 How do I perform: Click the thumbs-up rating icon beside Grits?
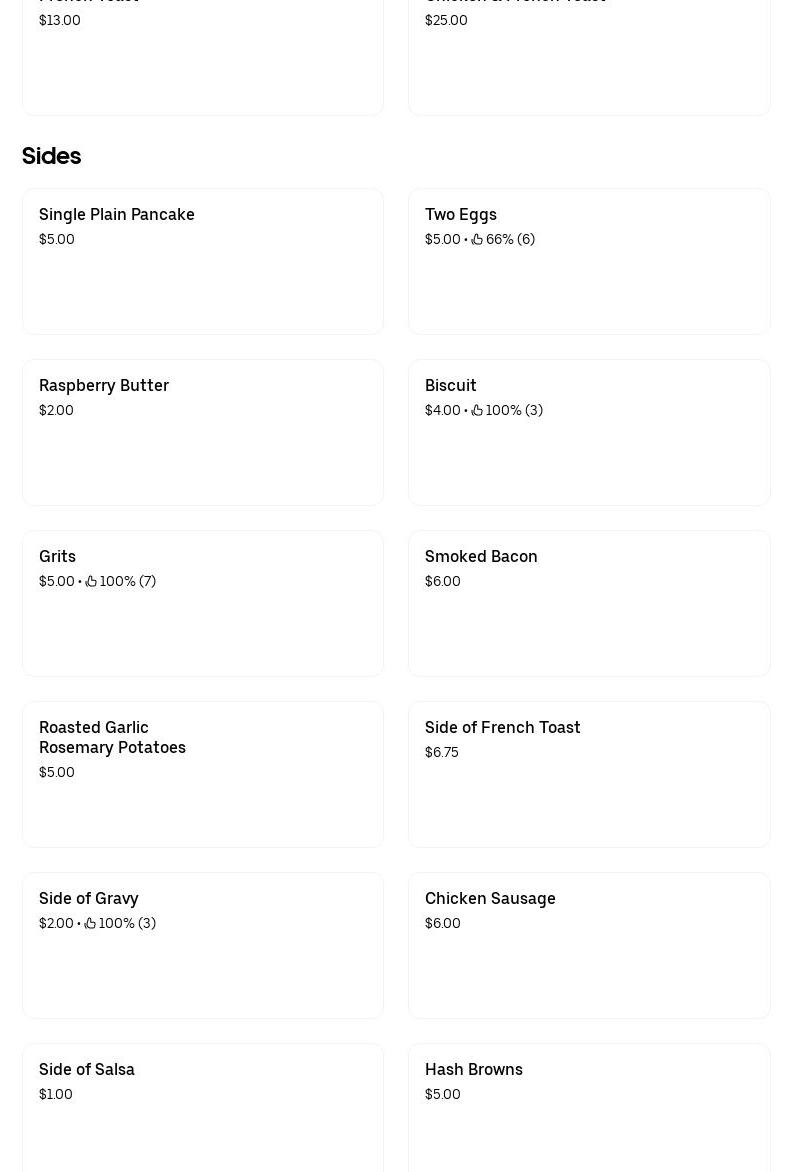point(91,581)
